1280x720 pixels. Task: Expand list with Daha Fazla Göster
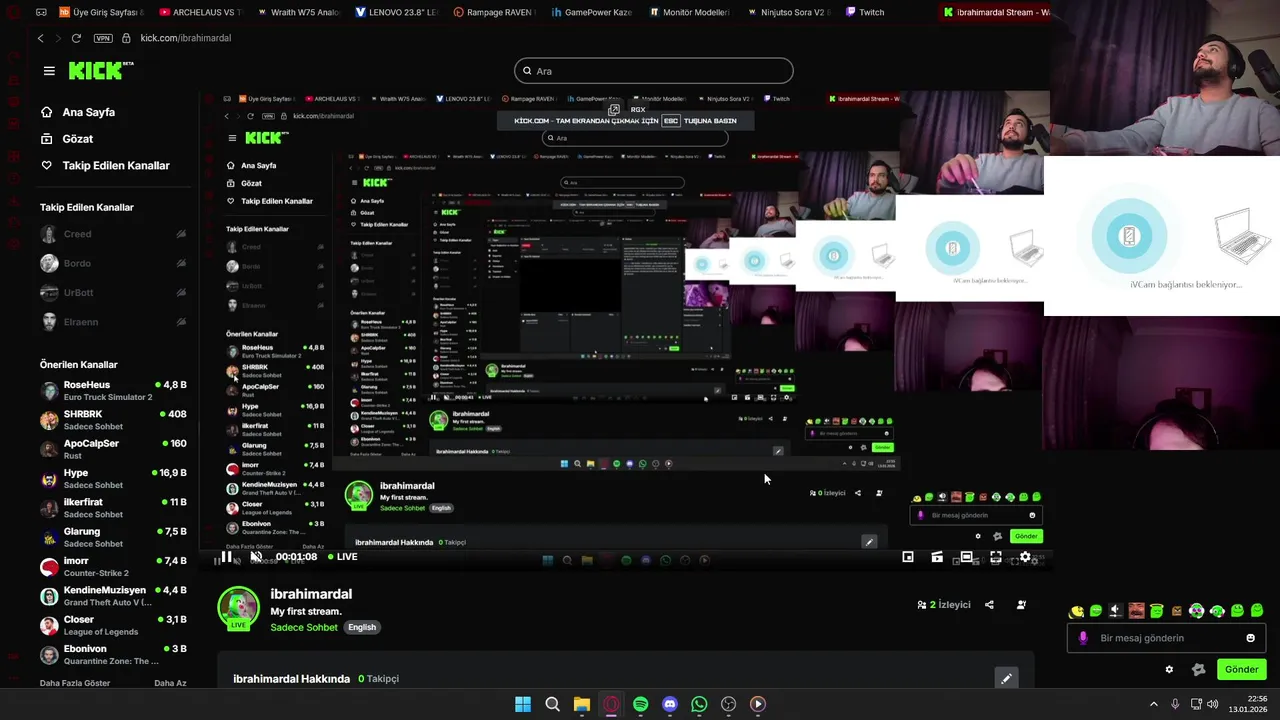(x=75, y=683)
